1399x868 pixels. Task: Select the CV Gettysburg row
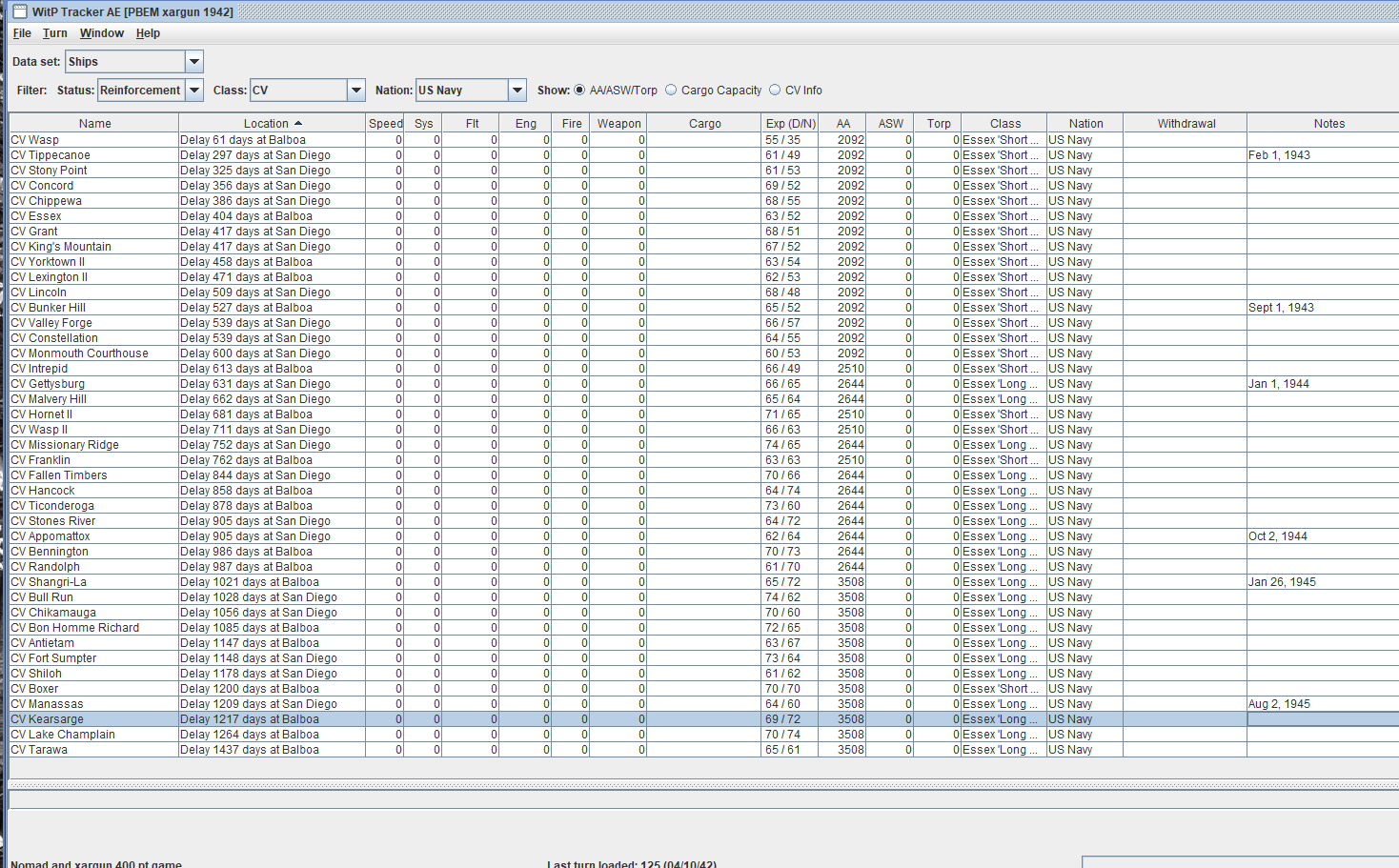pyautogui.click(x=704, y=384)
